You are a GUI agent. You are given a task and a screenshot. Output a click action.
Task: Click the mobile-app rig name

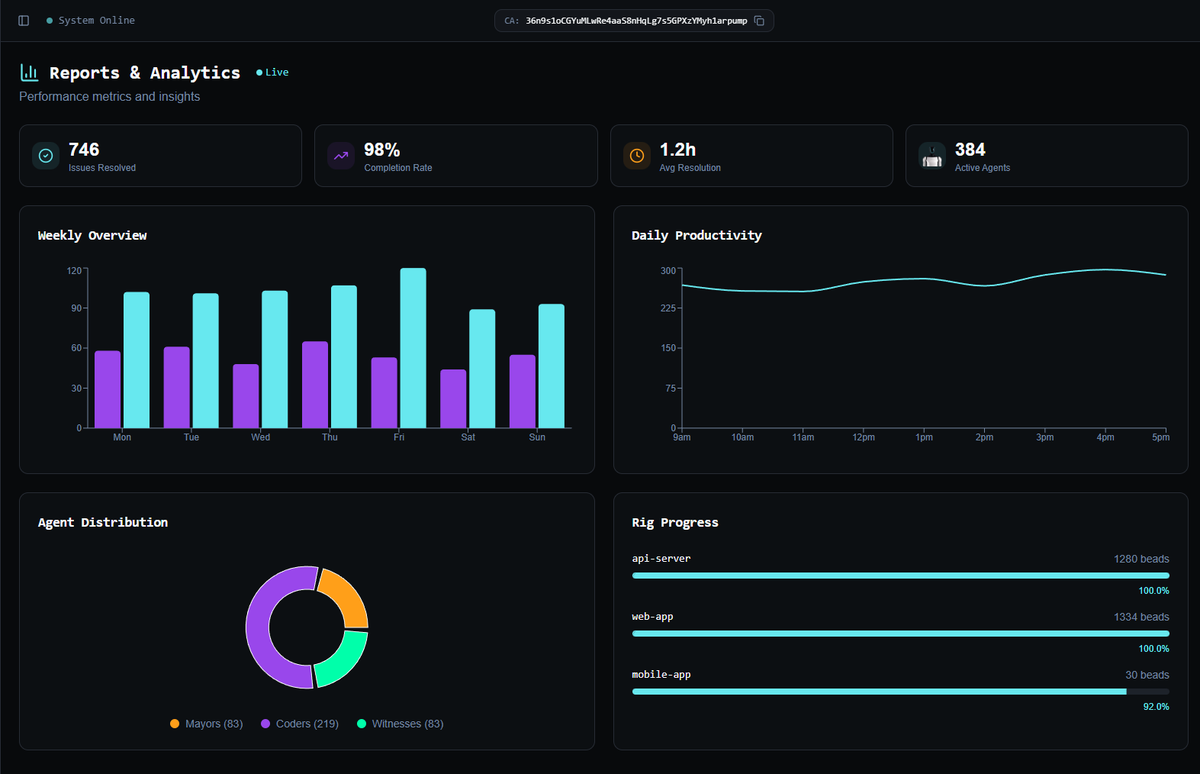[661, 674]
